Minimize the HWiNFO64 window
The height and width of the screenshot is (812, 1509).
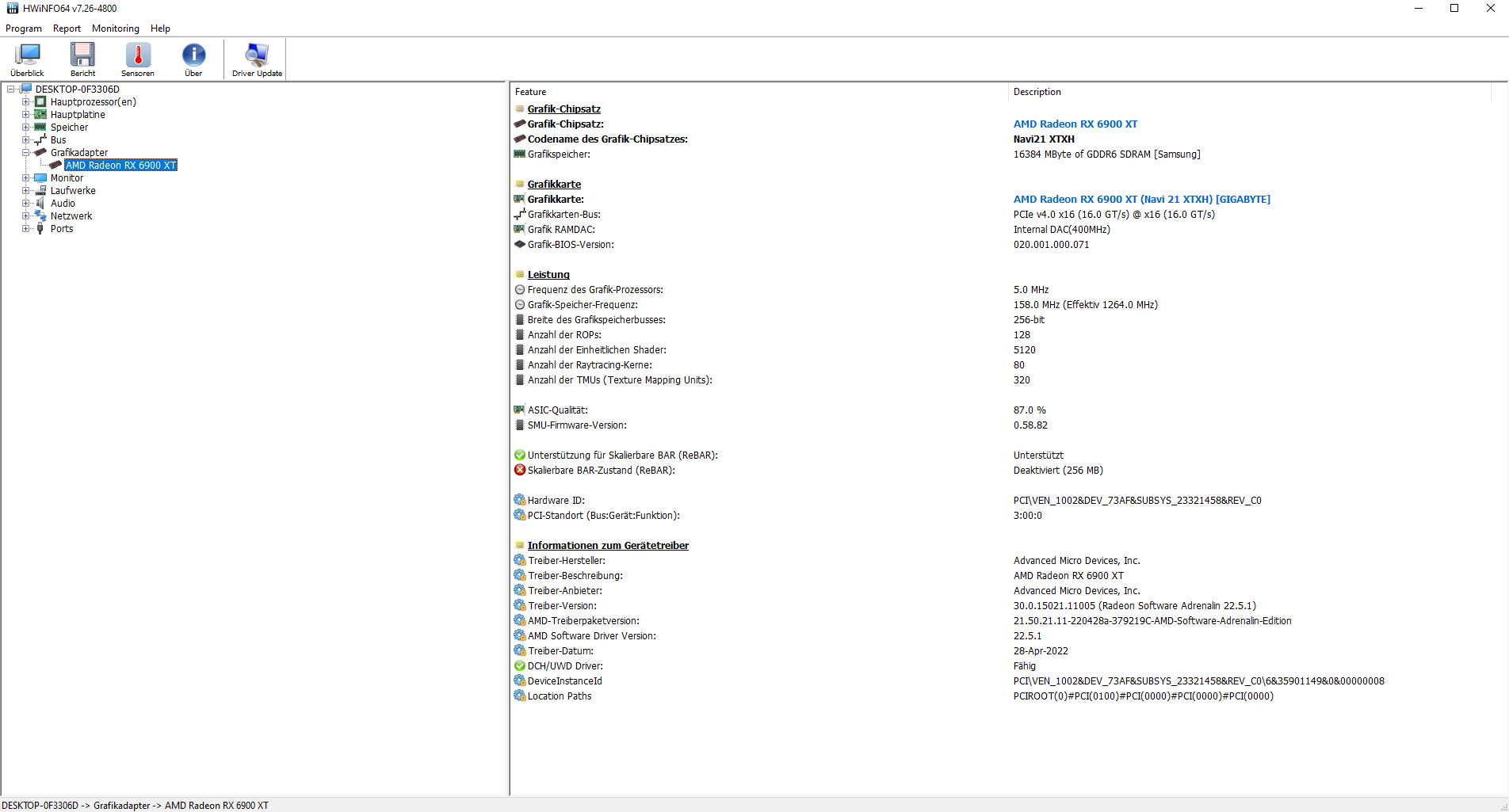point(1419,8)
